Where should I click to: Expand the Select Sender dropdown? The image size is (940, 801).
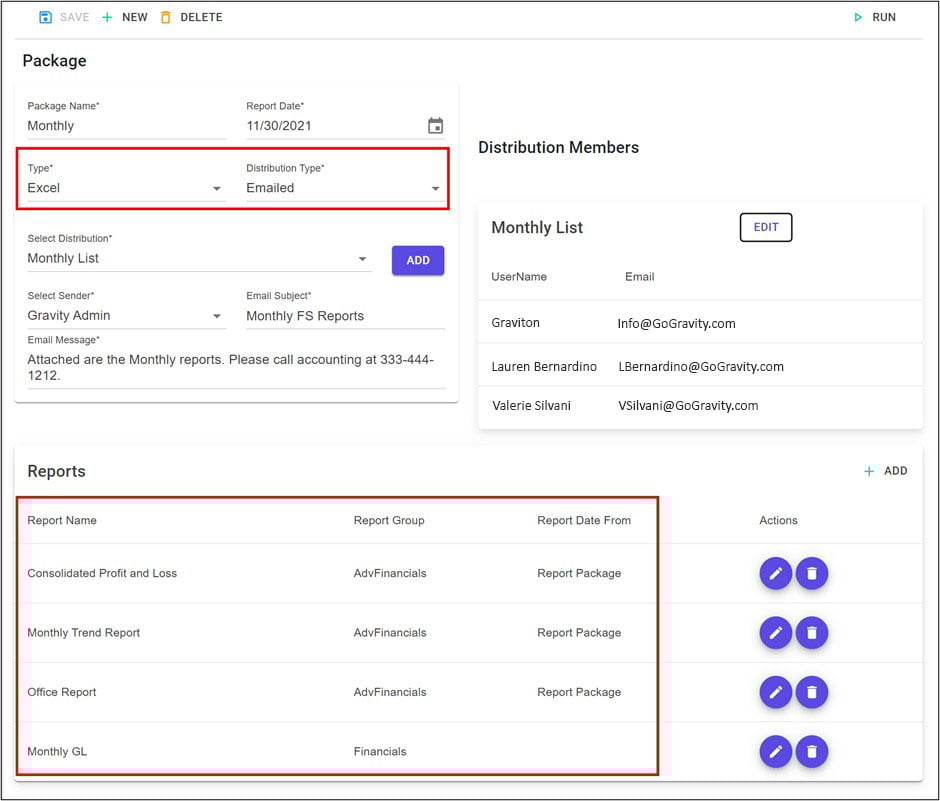point(126,316)
